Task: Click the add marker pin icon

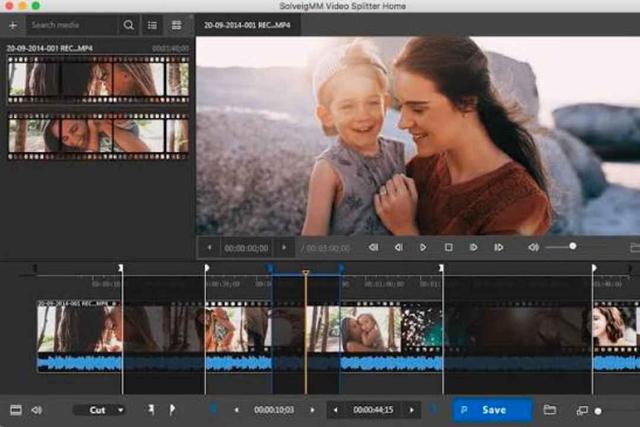Action: point(151,410)
